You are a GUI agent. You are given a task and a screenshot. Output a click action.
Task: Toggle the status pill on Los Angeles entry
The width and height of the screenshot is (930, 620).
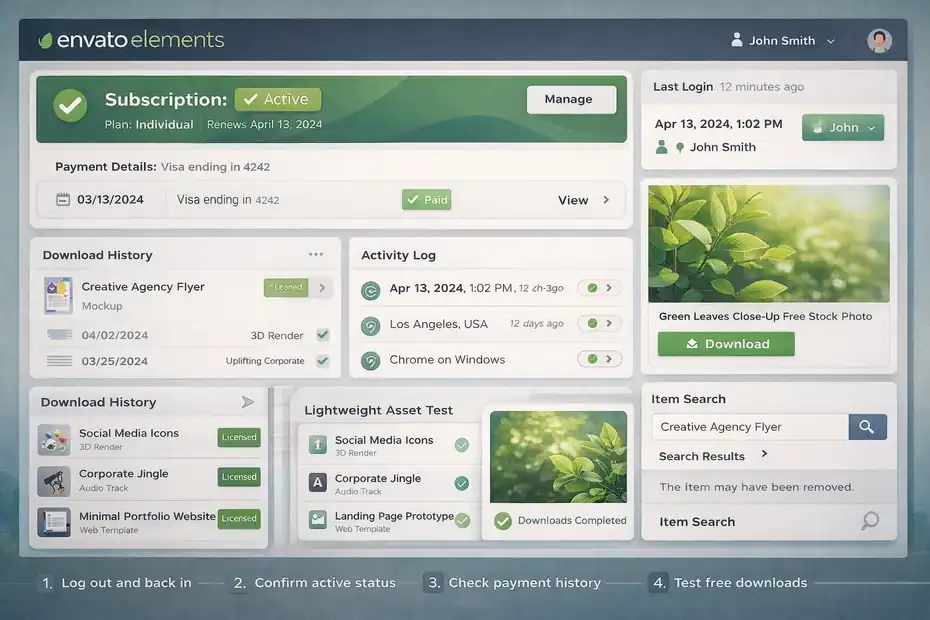coord(599,323)
